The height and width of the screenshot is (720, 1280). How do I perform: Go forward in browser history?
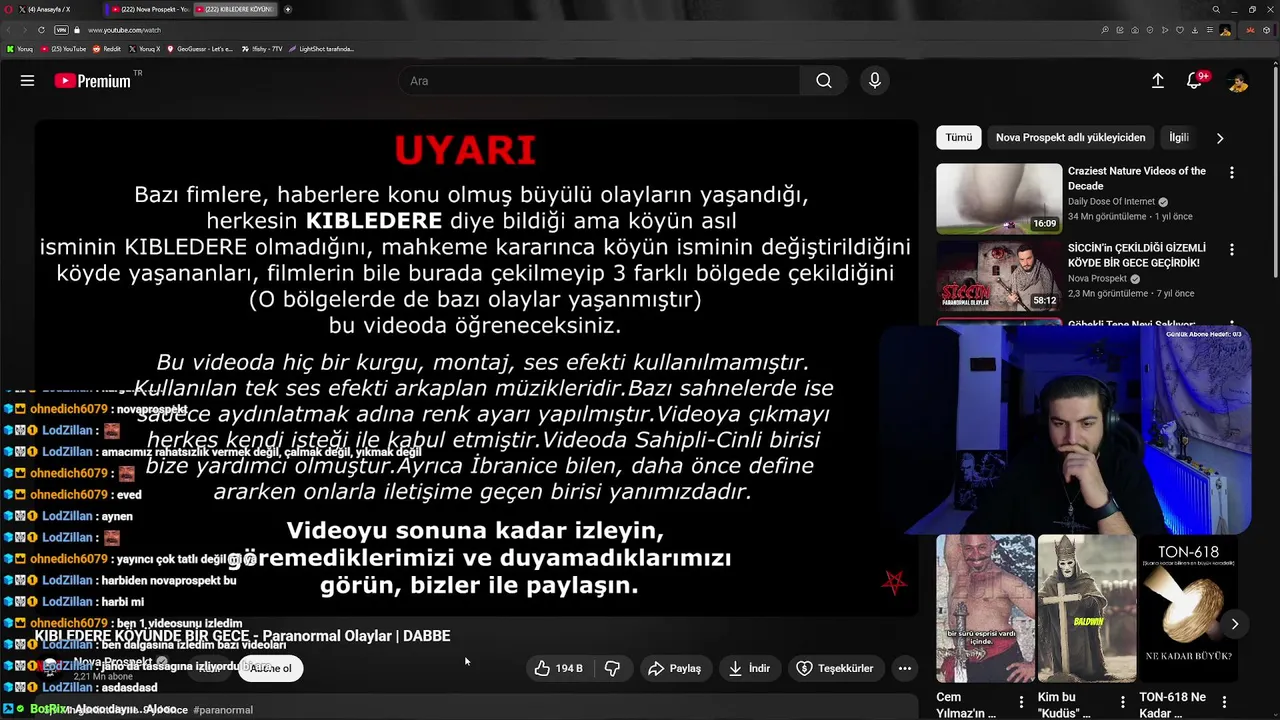pyautogui.click(x=26, y=30)
